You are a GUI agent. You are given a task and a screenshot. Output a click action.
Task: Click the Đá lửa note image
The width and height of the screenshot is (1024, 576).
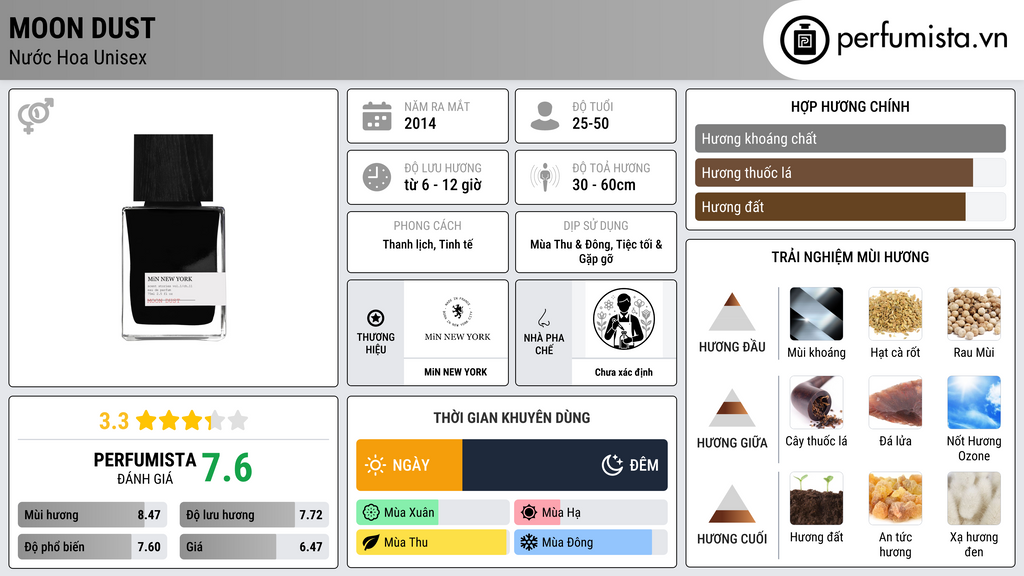895,402
